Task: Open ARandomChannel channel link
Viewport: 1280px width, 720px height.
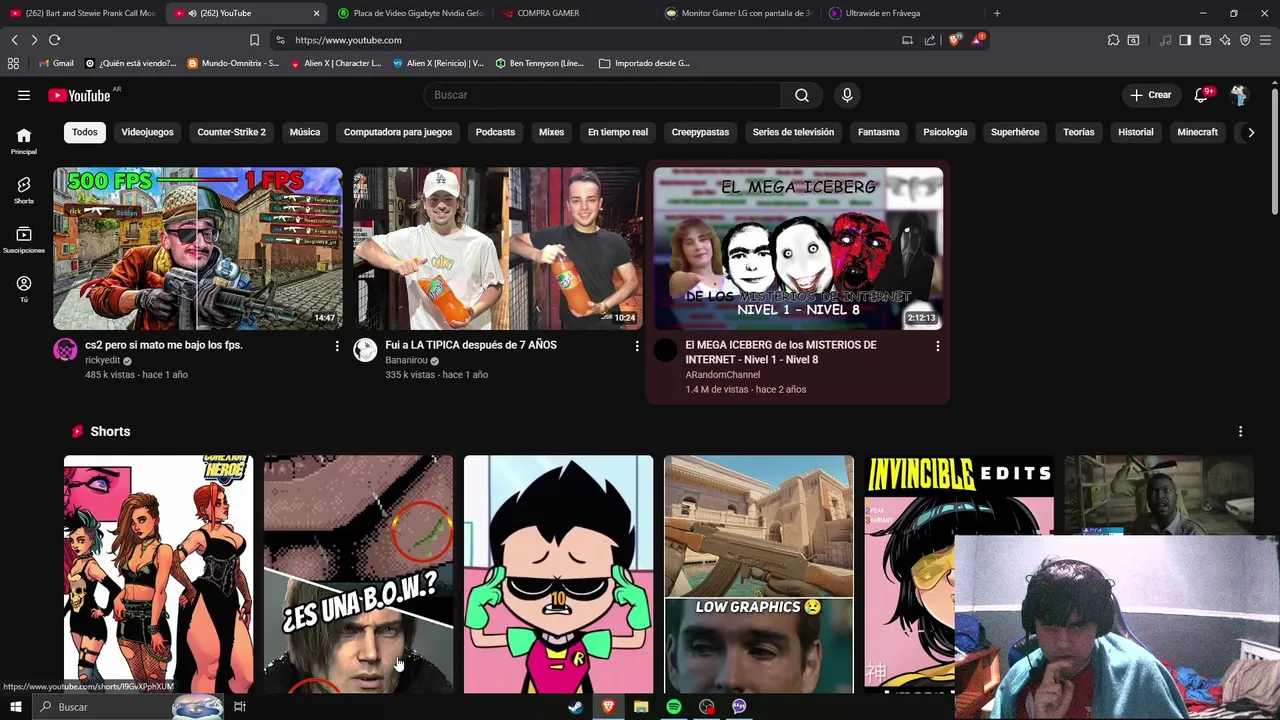Action: pos(722,375)
